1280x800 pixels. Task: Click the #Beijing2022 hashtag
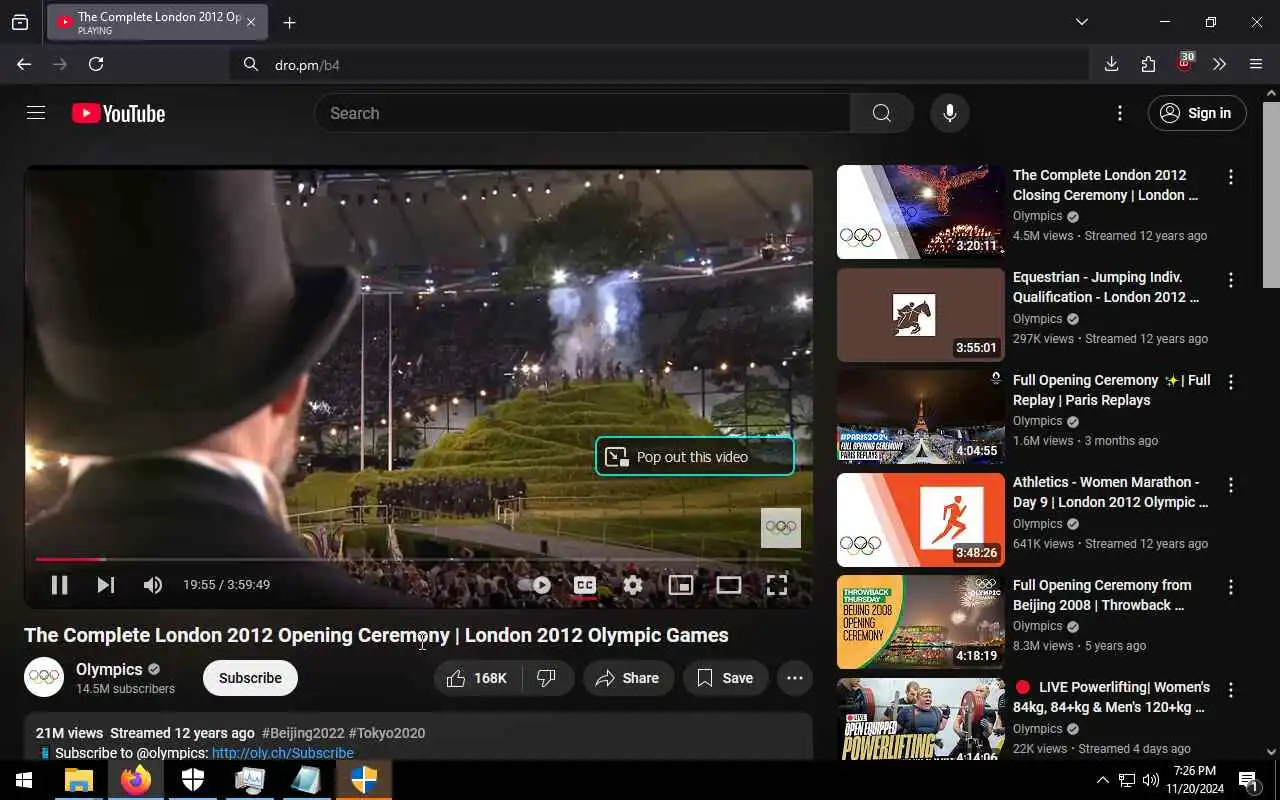coord(302,733)
